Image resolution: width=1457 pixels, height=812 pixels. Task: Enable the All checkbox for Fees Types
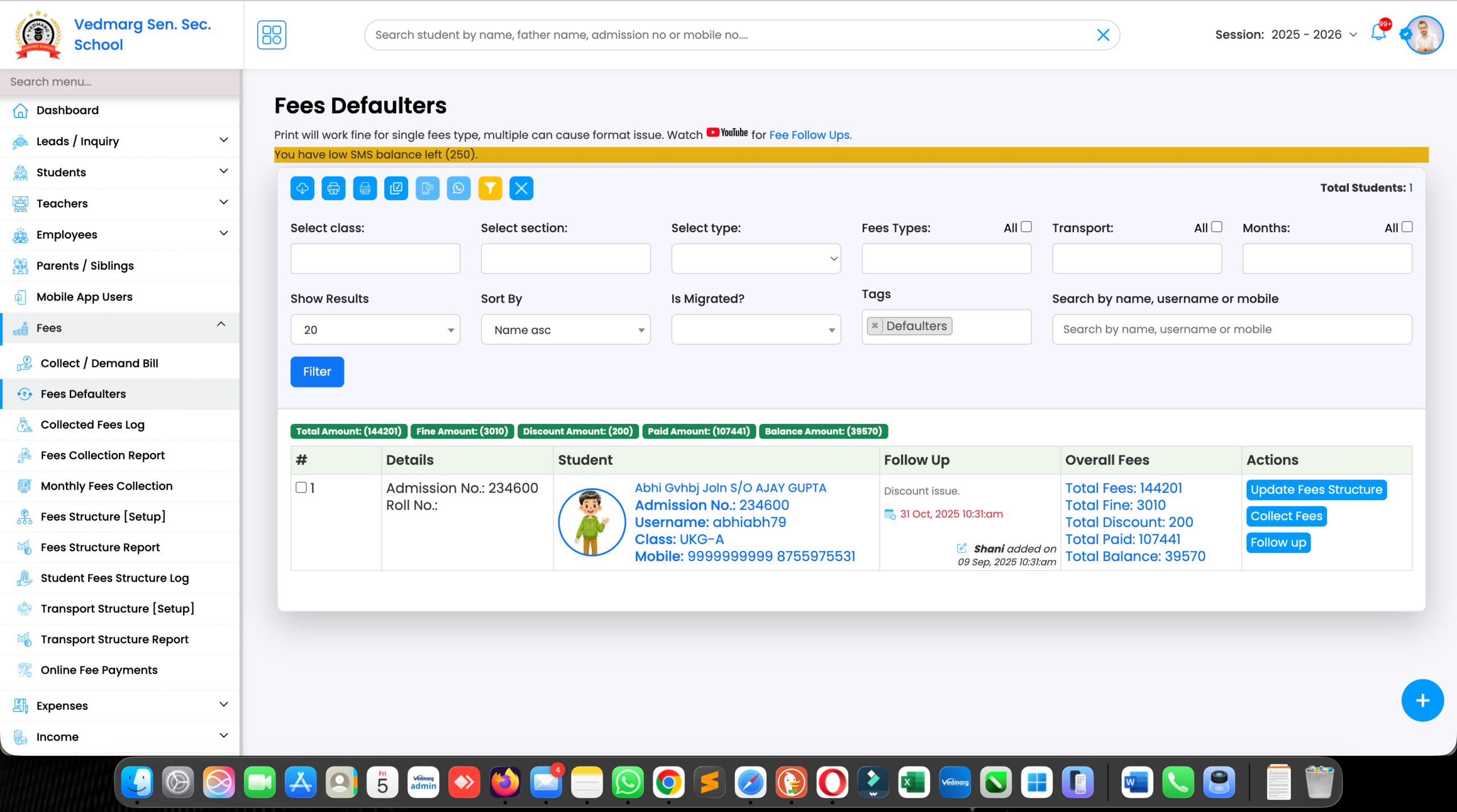1026,226
